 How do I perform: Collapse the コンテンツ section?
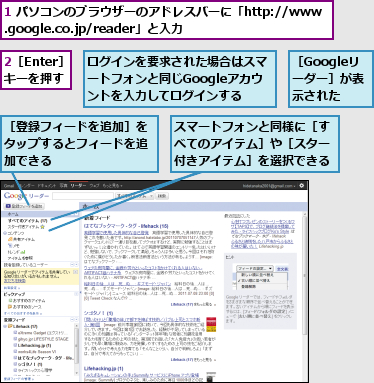[5, 233]
